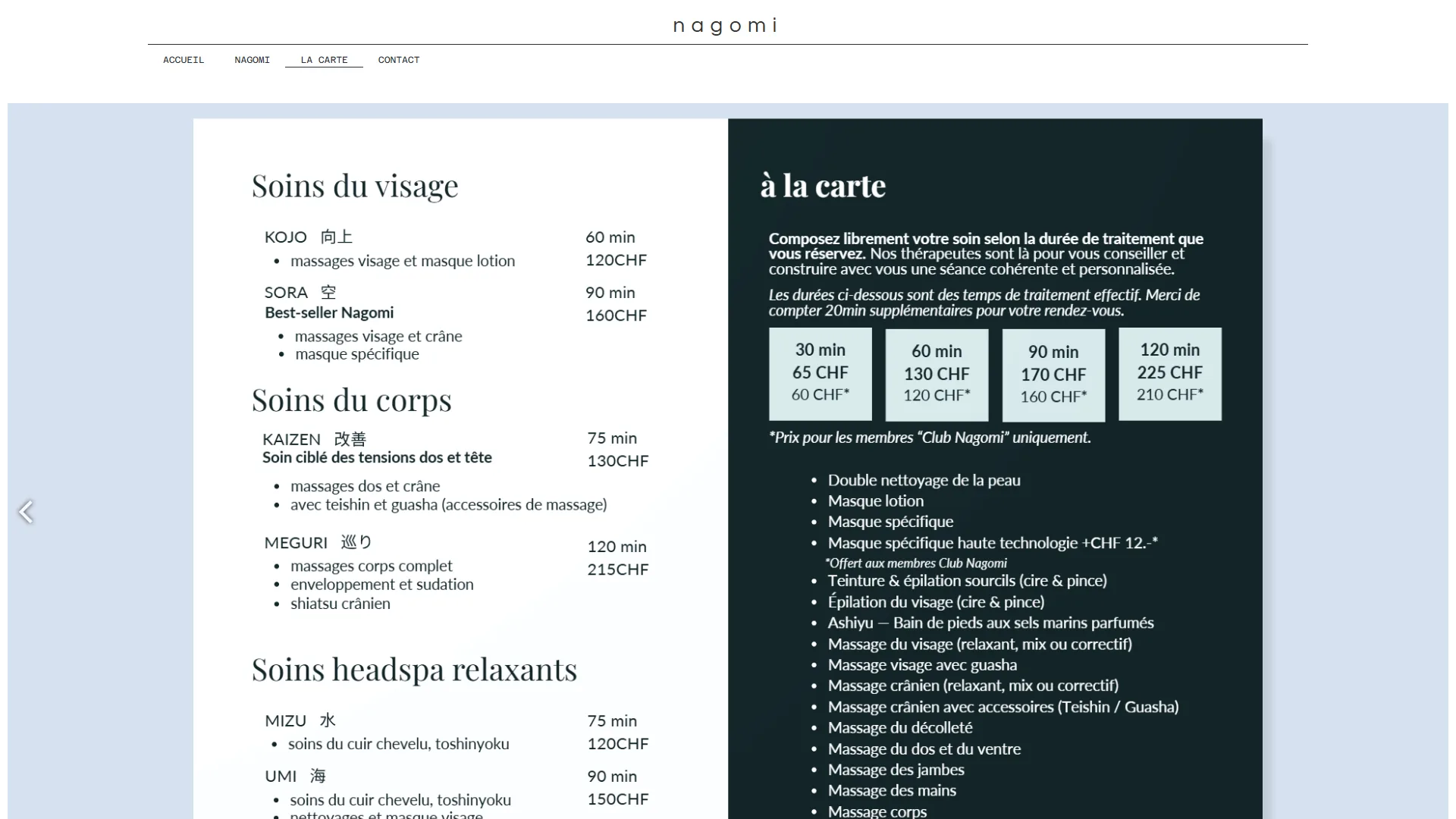Select the LA CARTE menu item
1456x819 pixels.
click(x=324, y=60)
